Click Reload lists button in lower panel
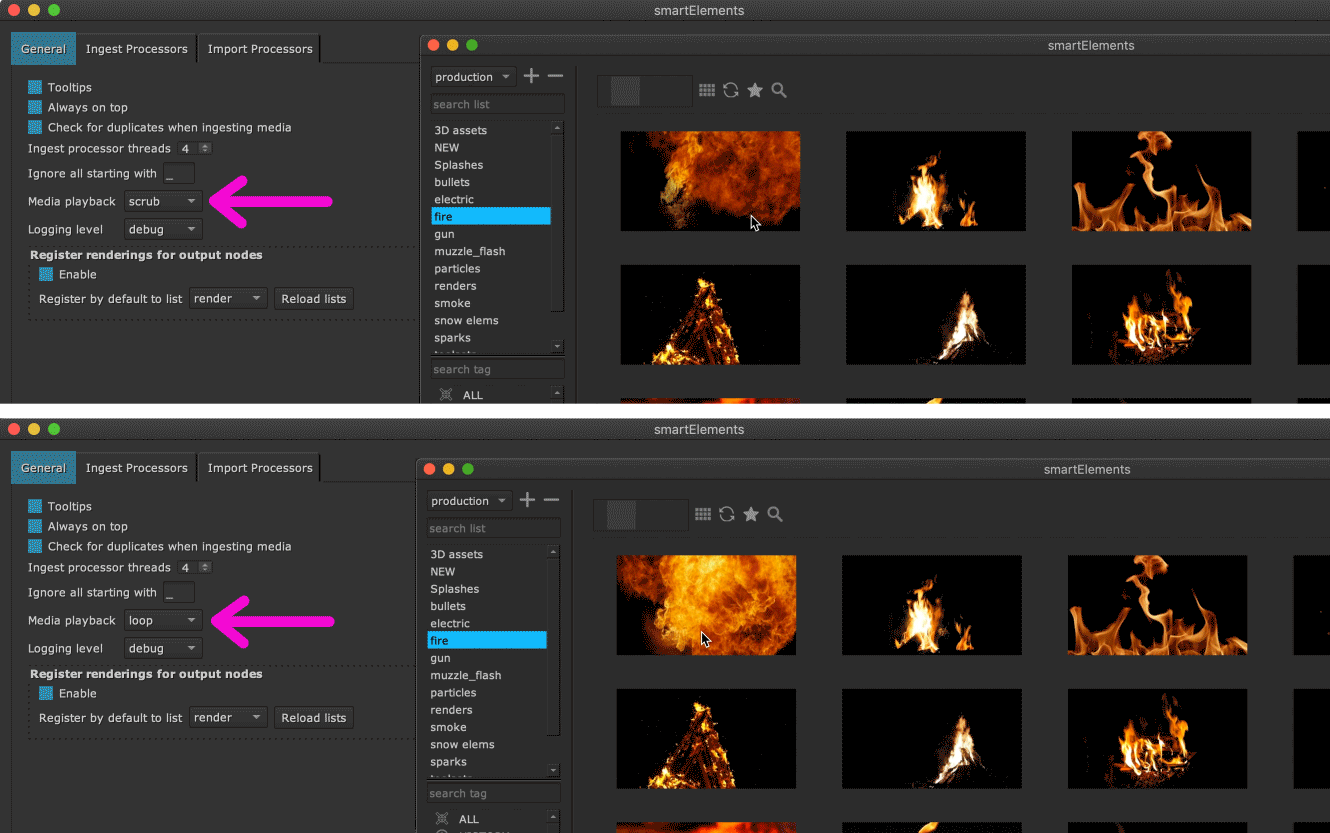The image size is (1330, 833). point(313,718)
